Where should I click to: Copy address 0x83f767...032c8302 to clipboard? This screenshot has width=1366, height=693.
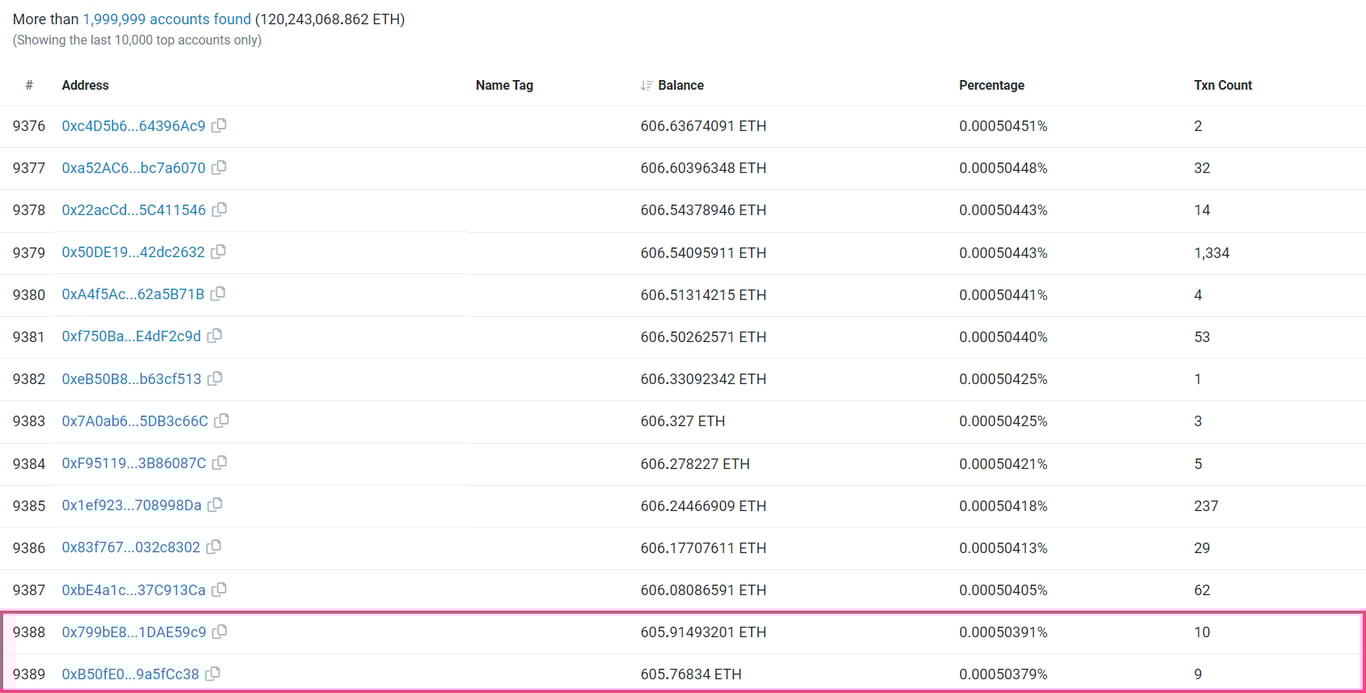point(214,548)
